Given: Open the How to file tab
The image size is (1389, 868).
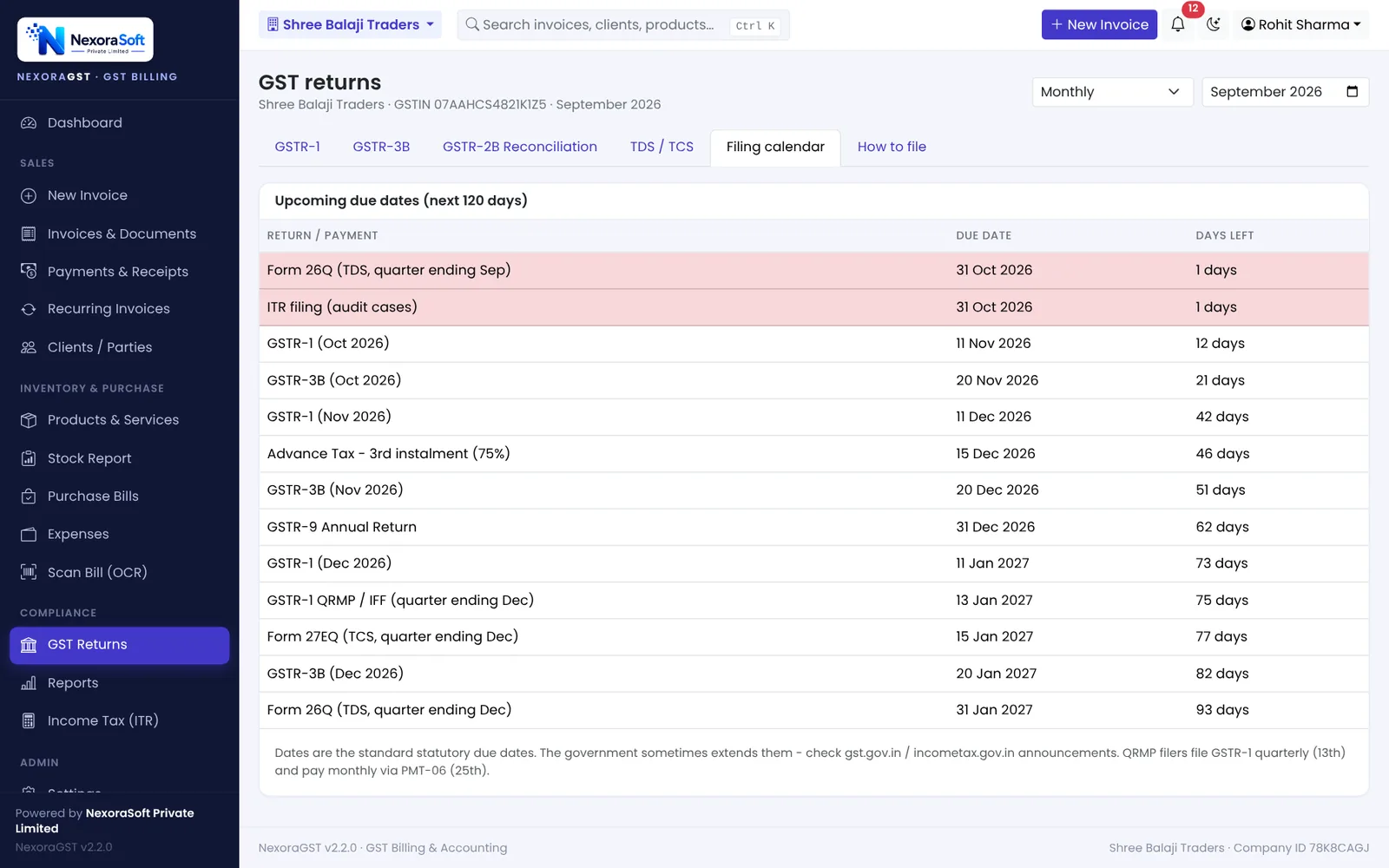Looking at the screenshot, I should (x=892, y=148).
